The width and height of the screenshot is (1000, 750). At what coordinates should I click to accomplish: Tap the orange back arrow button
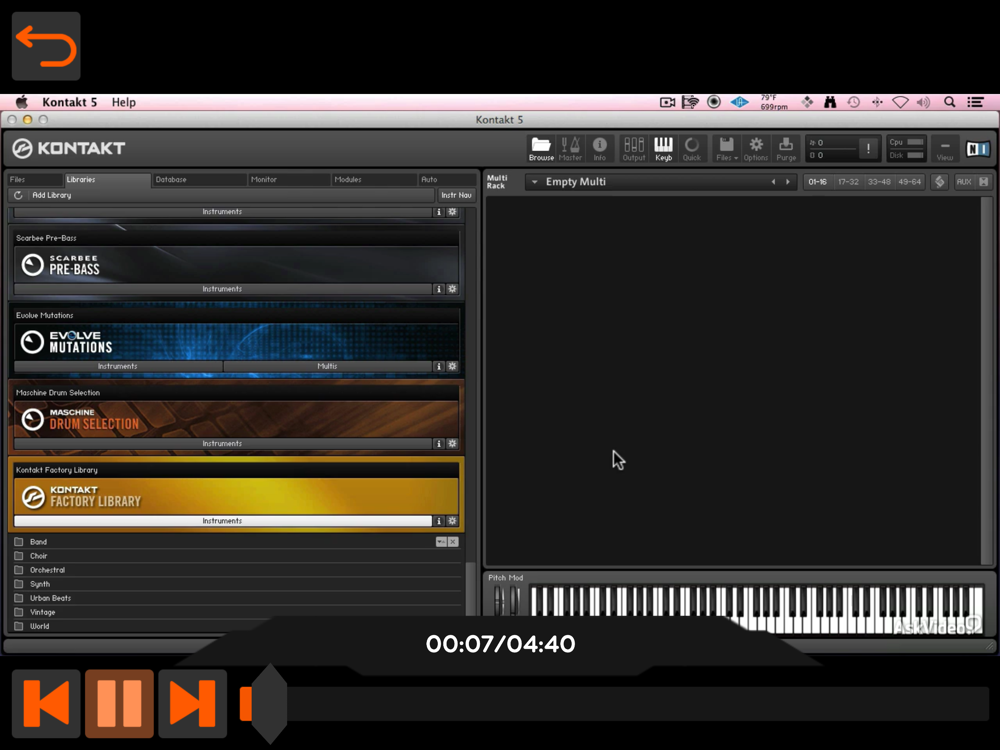click(46, 46)
